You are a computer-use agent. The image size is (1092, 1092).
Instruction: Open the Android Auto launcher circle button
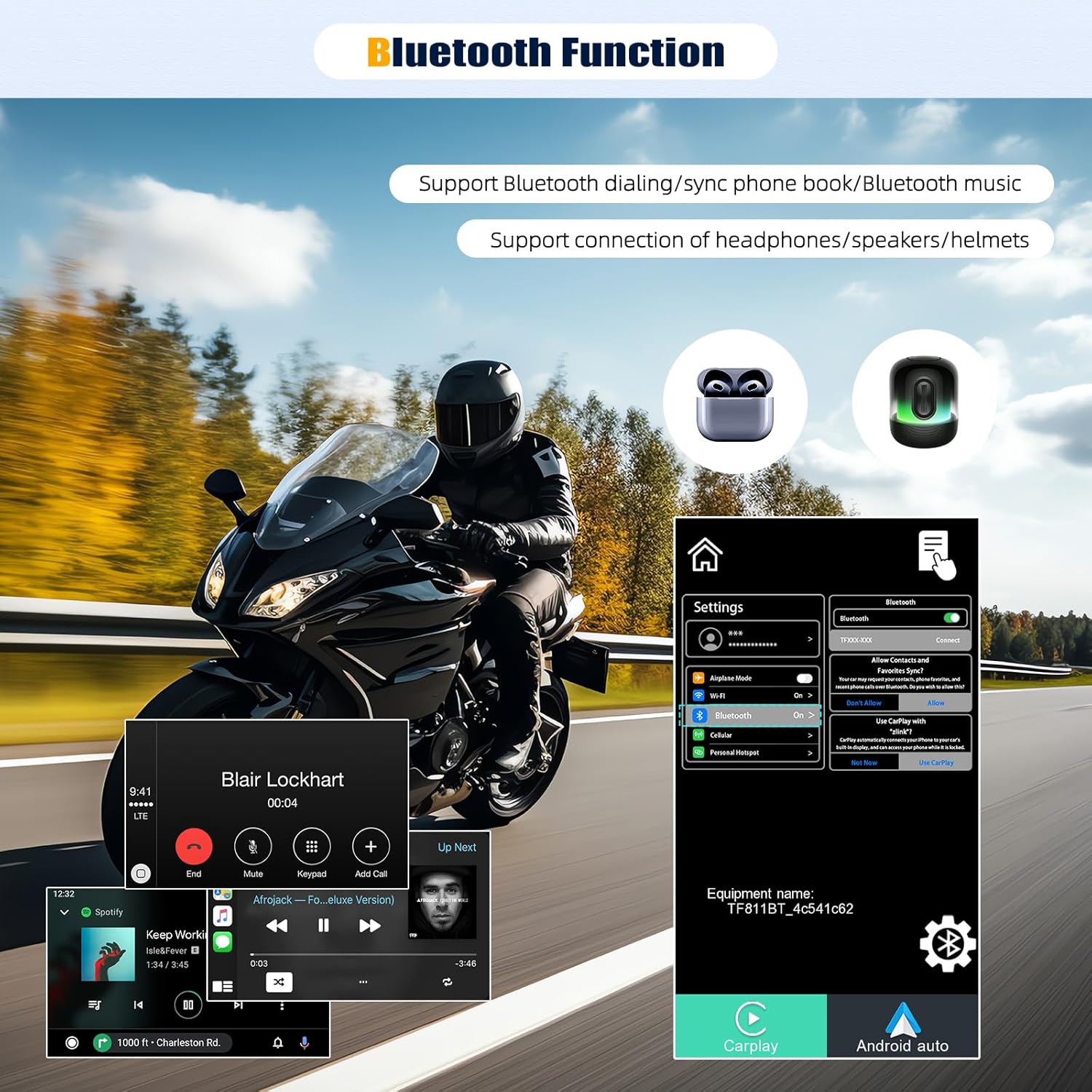[x=72, y=1042]
